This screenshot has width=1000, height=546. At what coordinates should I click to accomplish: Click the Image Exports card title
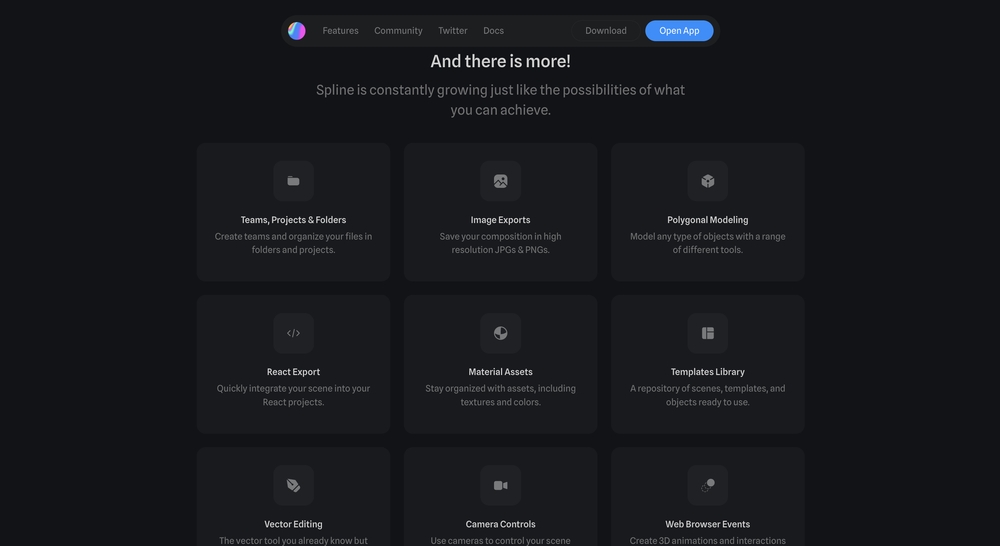500,220
